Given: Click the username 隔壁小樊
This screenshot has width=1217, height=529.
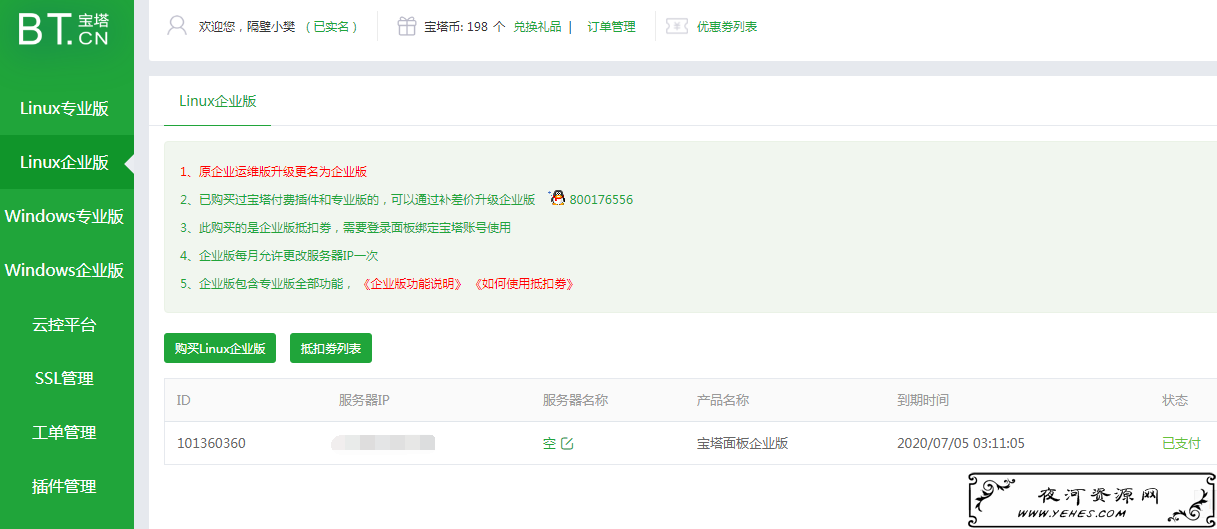Looking at the screenshot, I should coord(271,27).
